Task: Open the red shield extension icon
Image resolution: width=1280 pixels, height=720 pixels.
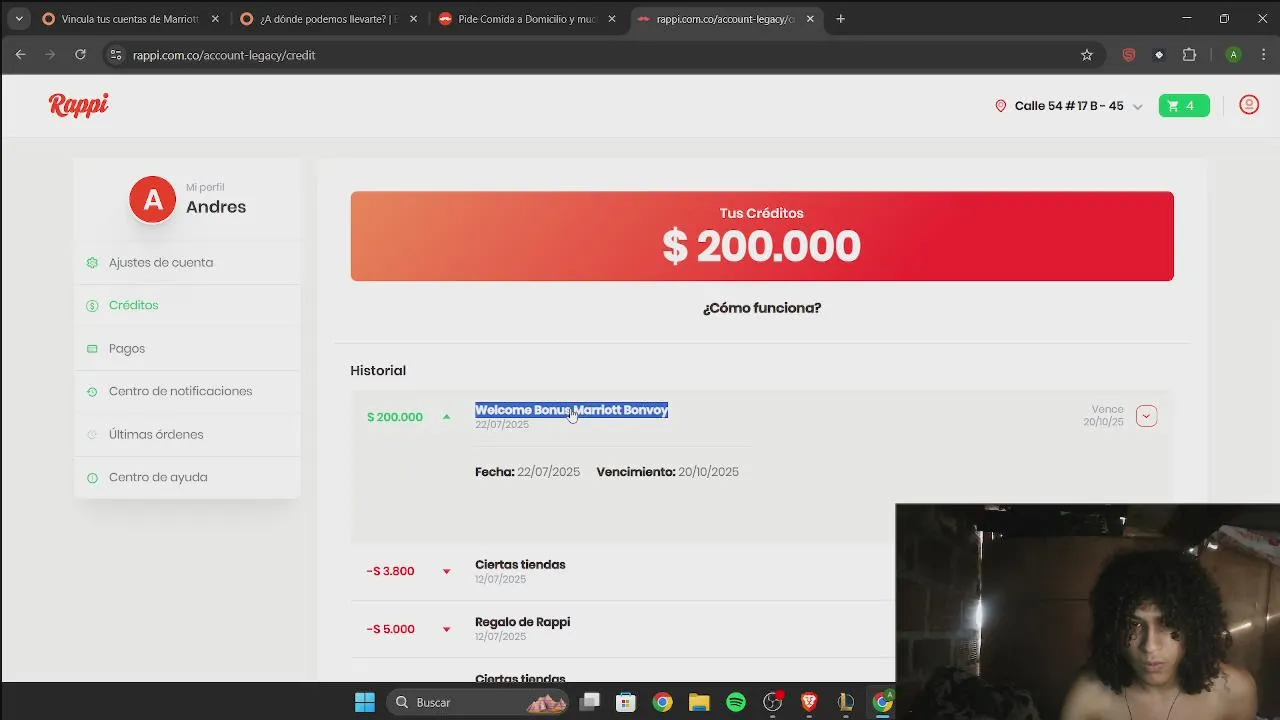Action: [x=1129, y=55]
